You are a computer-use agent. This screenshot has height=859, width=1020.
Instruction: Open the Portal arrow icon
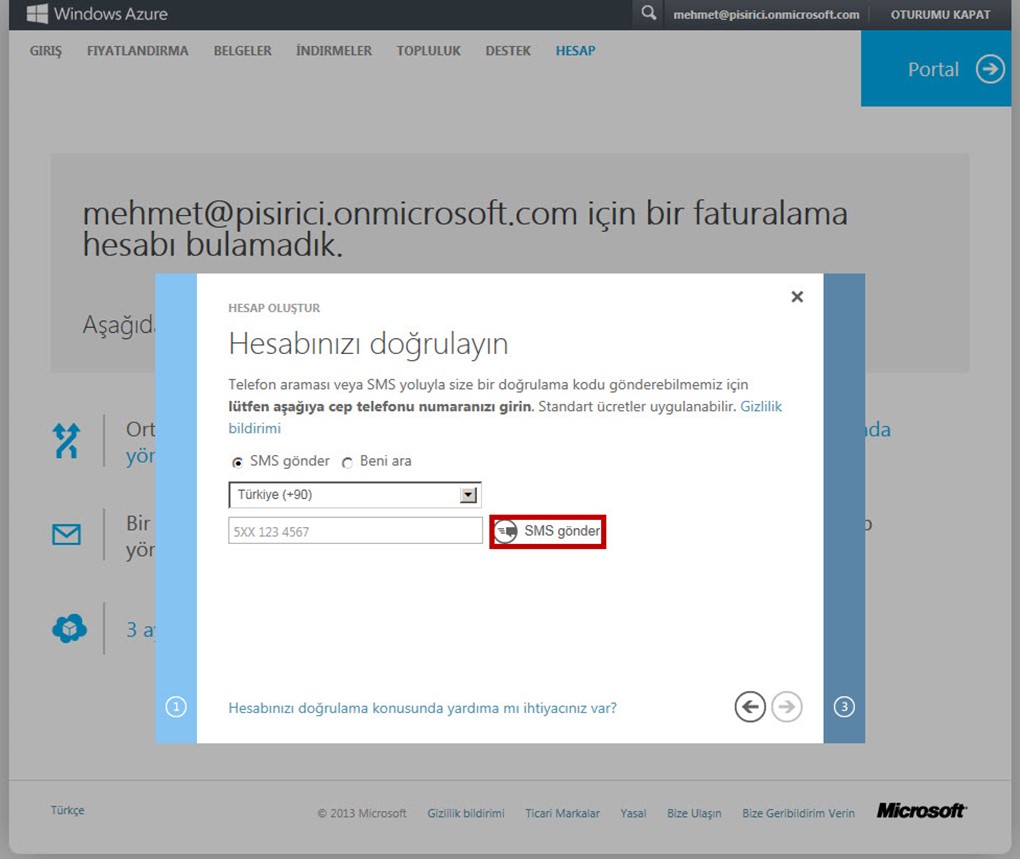point(989,69)
